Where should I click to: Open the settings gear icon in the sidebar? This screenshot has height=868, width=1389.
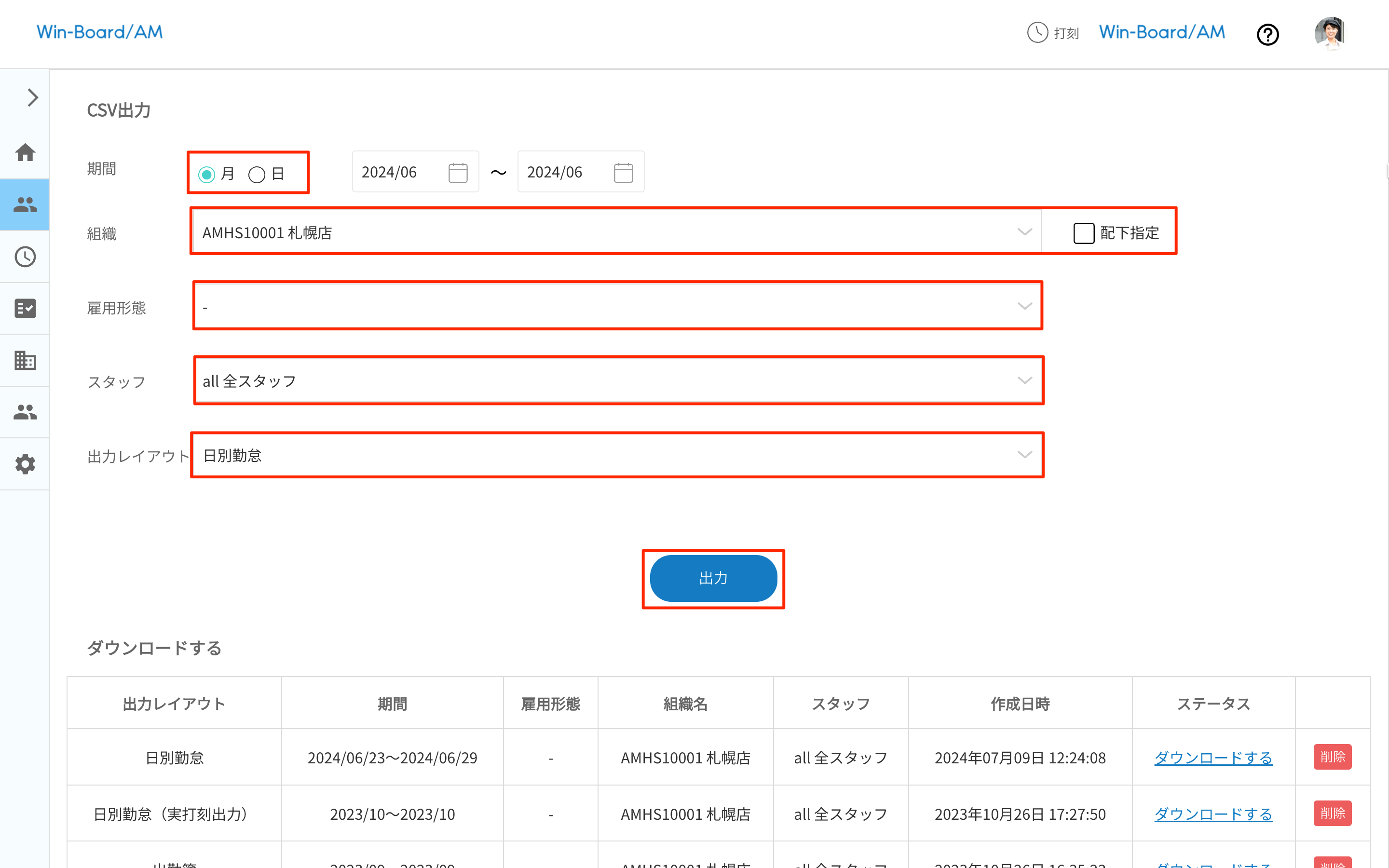[25, 464]
